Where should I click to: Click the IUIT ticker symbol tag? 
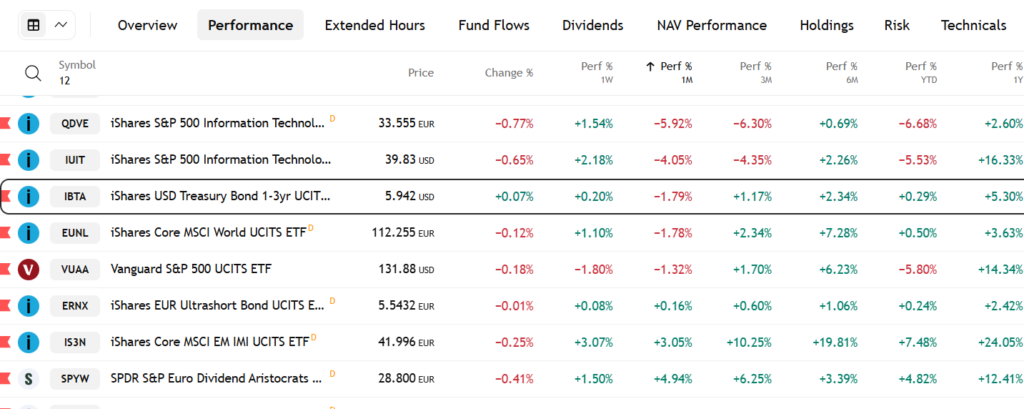click(74, 160)
